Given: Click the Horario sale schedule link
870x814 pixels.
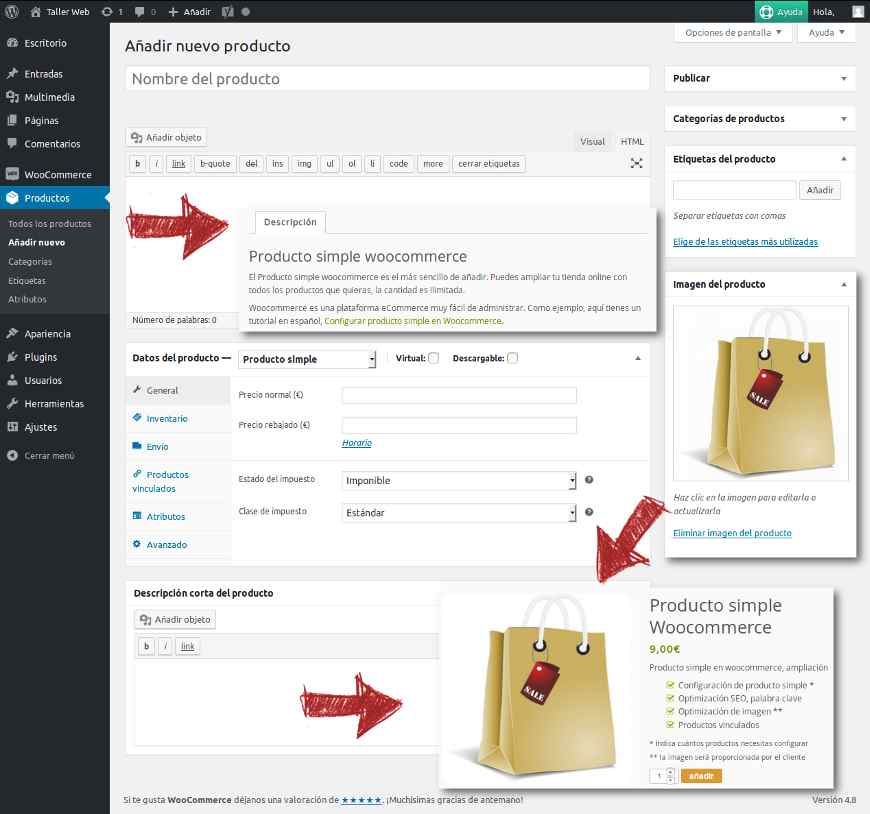Looking at the screenshot, I should (x=357, y=443).
